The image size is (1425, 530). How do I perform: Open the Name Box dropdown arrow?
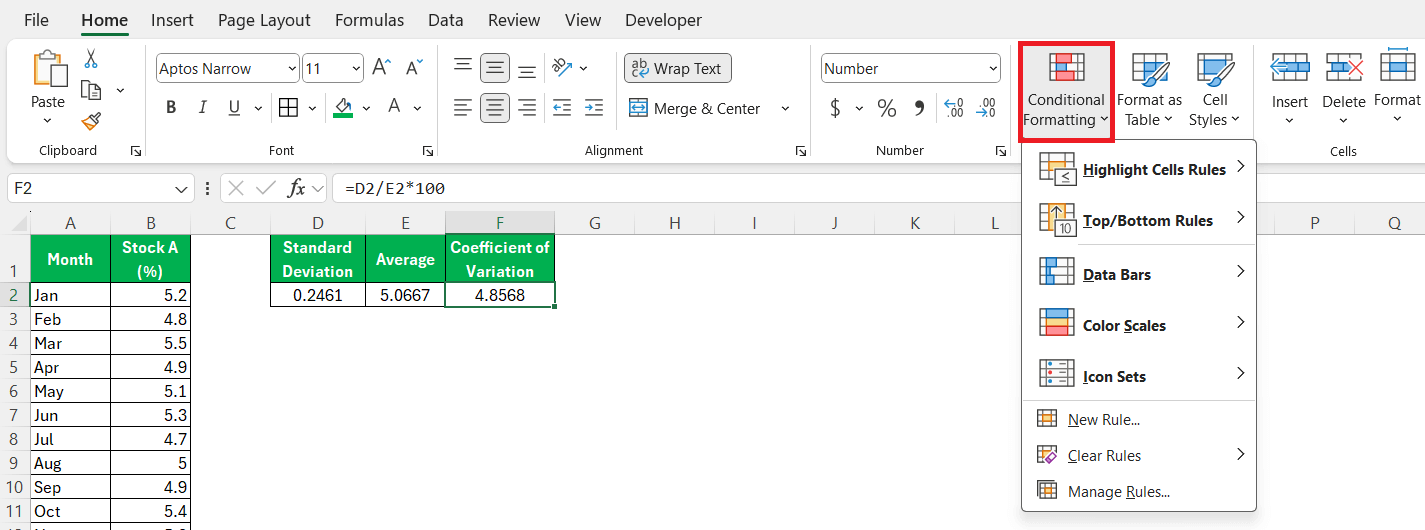[x=182, y=188]
